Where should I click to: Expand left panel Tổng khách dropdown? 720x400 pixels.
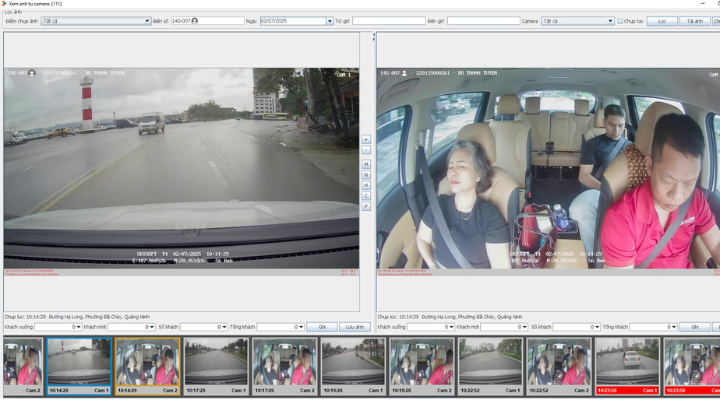(x=301, y=327)
